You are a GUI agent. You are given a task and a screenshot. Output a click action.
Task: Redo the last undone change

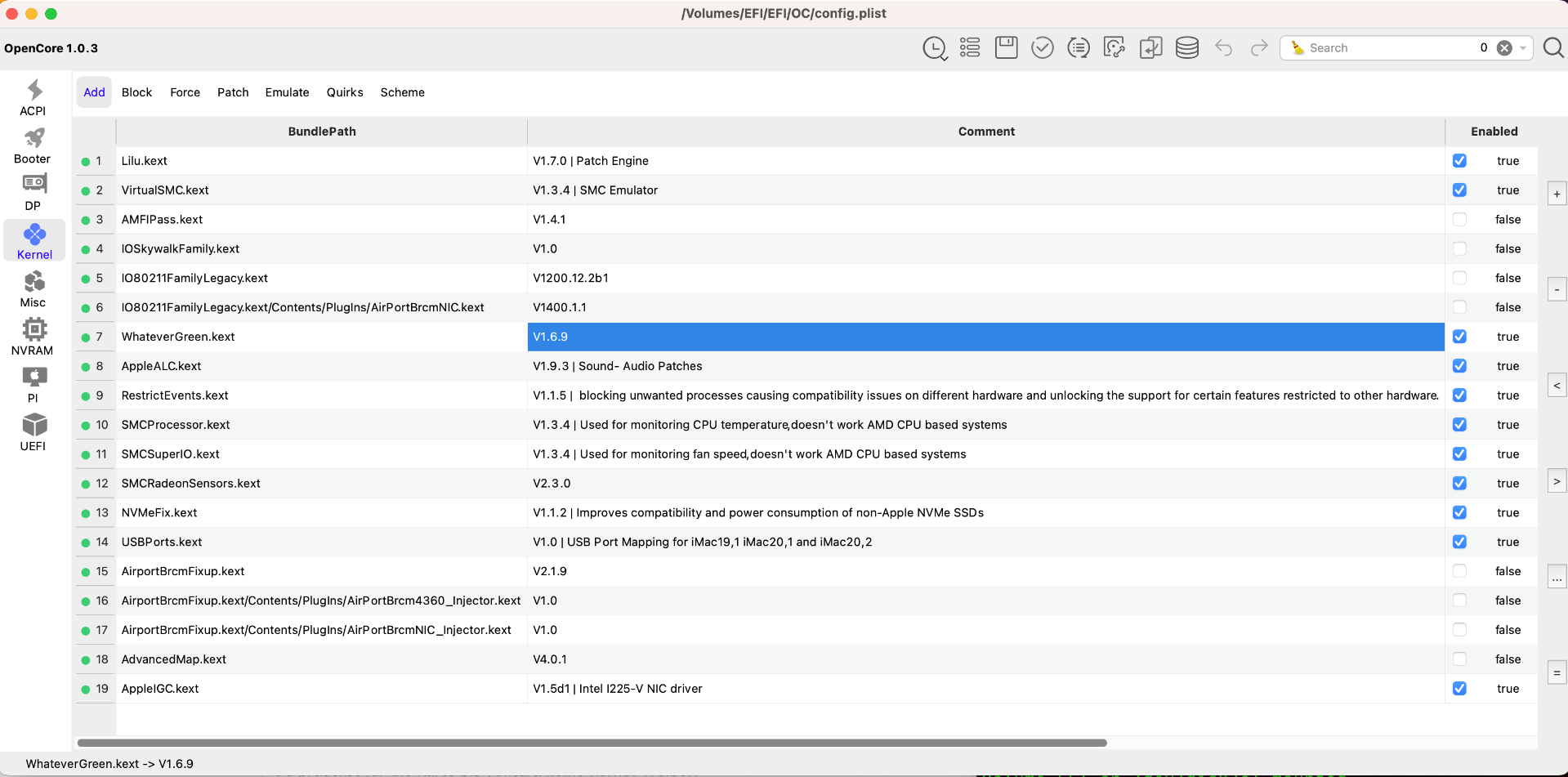coord(1259,48)
